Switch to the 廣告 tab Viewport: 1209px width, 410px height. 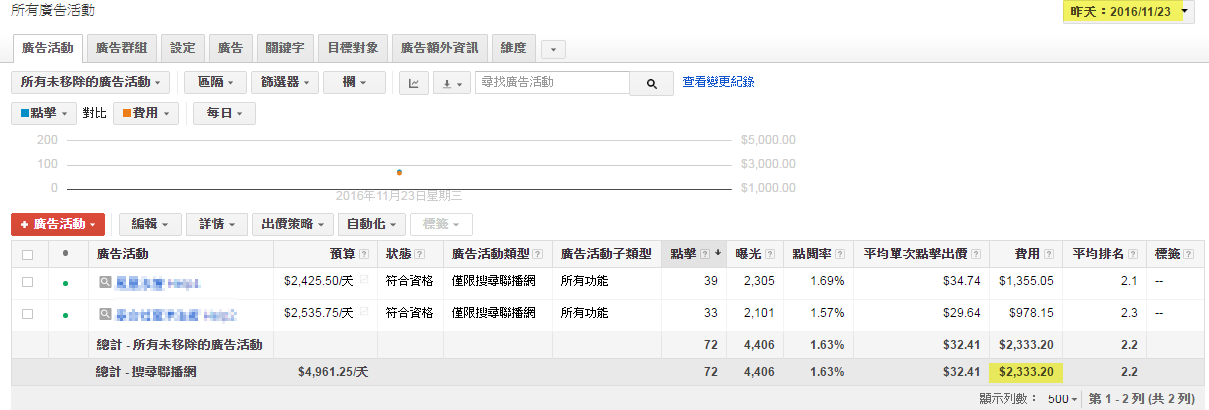[x=230, y=47]
